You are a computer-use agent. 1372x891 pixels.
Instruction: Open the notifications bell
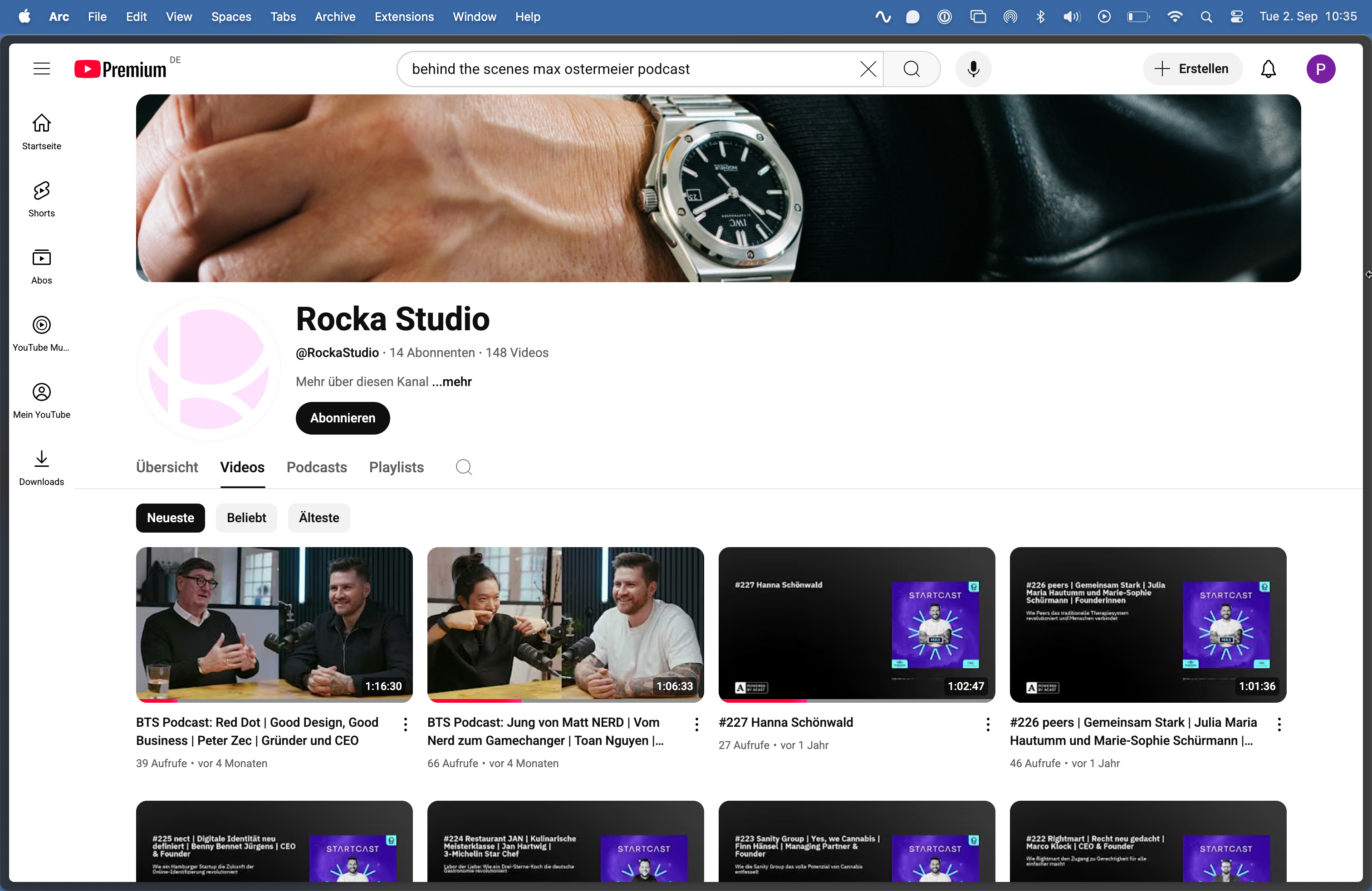pyautogui.click(x=1268, y=69)
